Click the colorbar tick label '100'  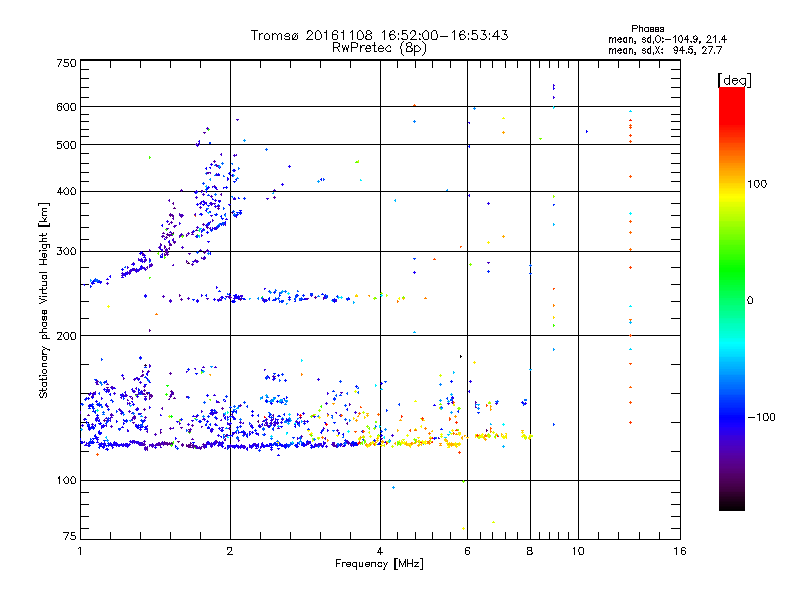pyautogui.click(x=757, y=184)
